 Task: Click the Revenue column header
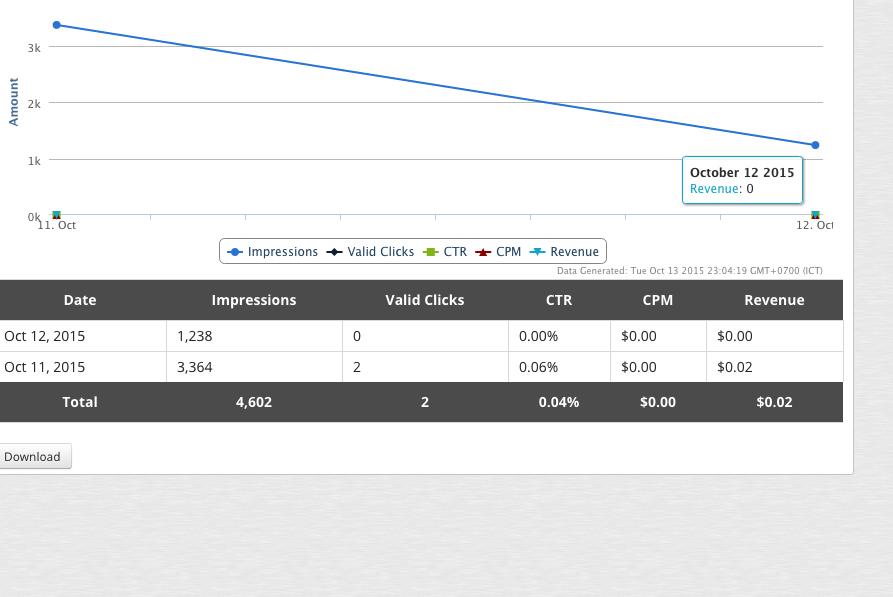point(774,300)
